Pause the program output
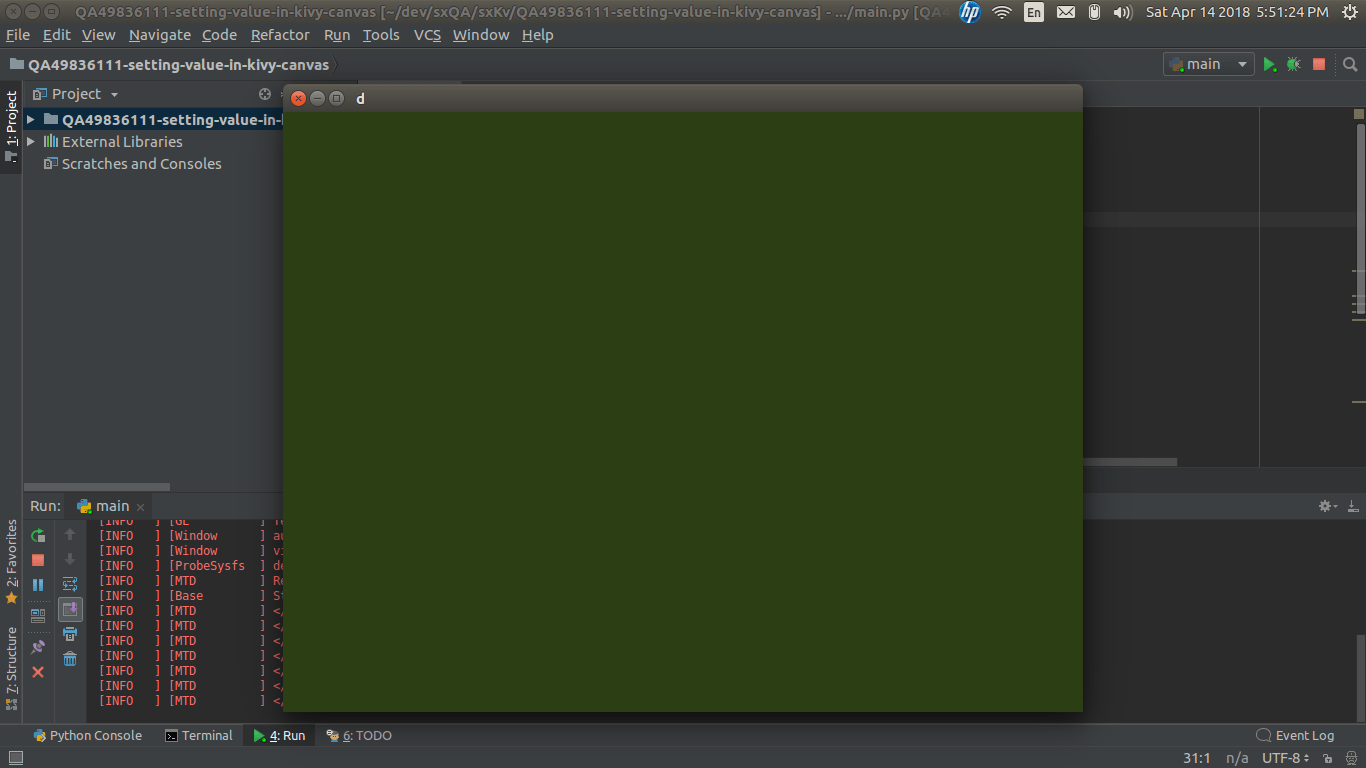The image size is (1366, 768). pos(38,583)
